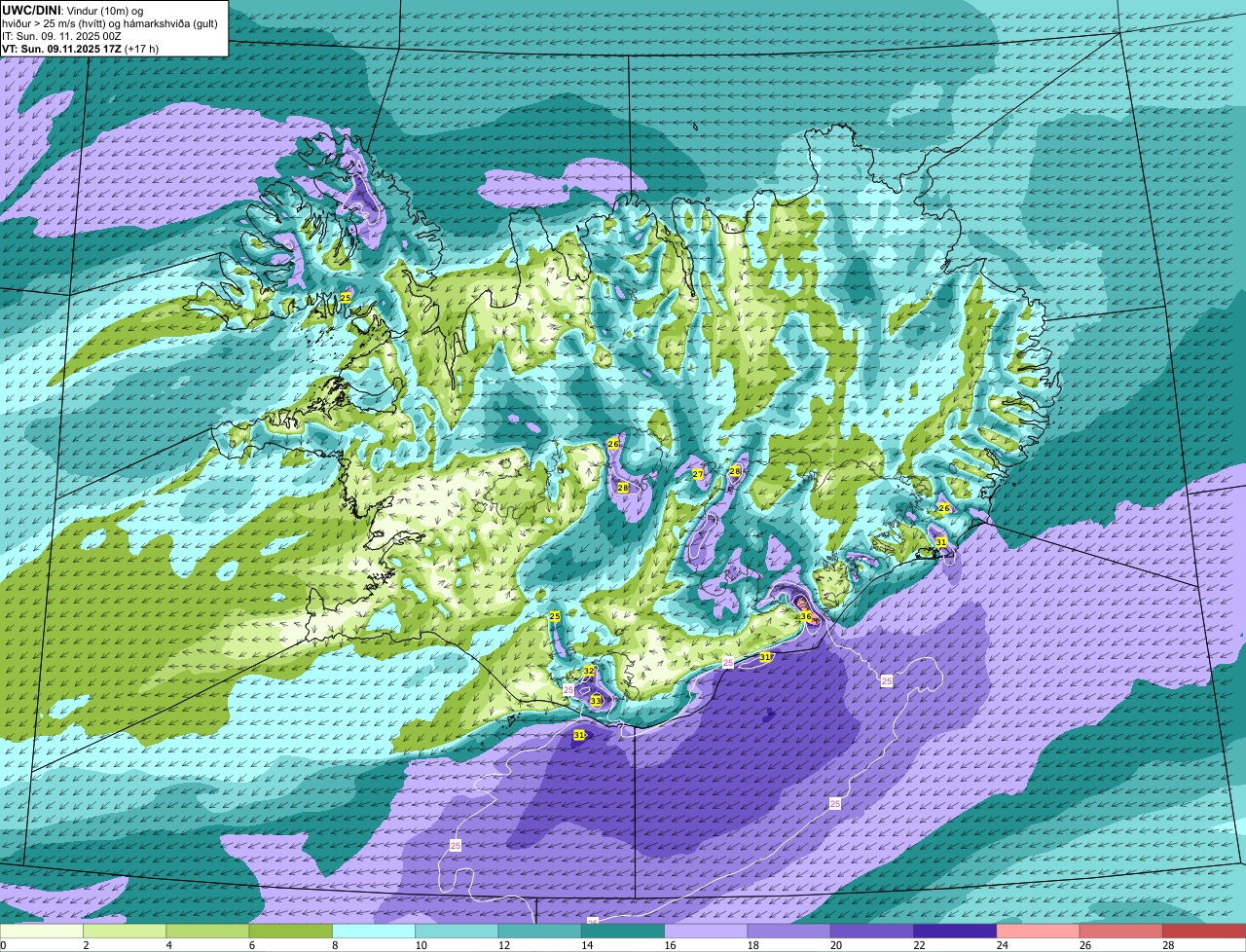The height and width of the screenshot is (952, 1246).
Task: Click the yellow max gust label 27
Action: [x=698, y=474]
